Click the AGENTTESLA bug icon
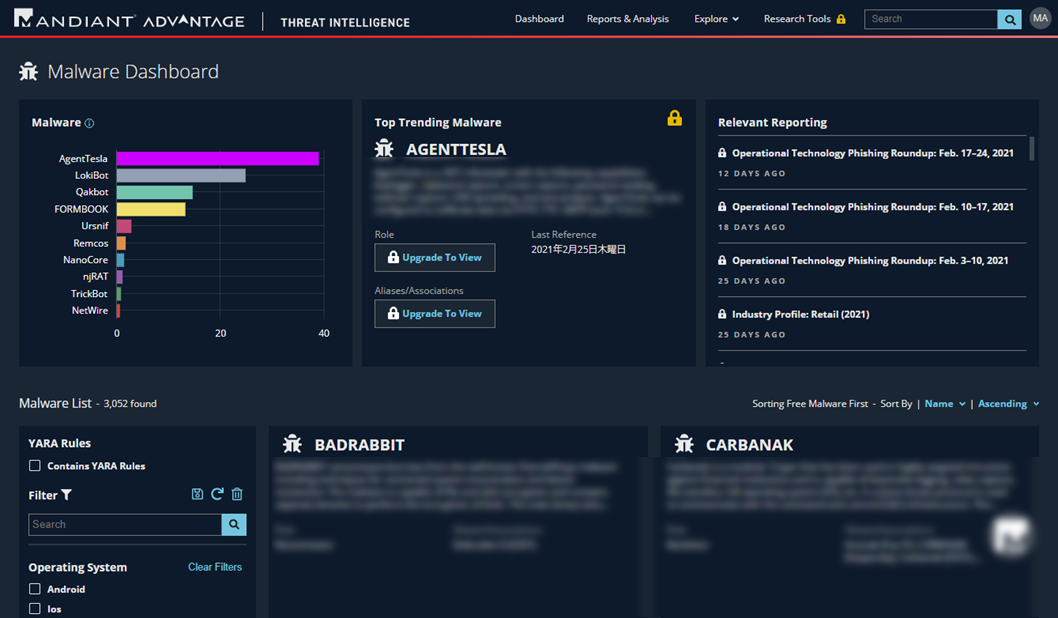The image size is (1058, 618). [384, 148]
